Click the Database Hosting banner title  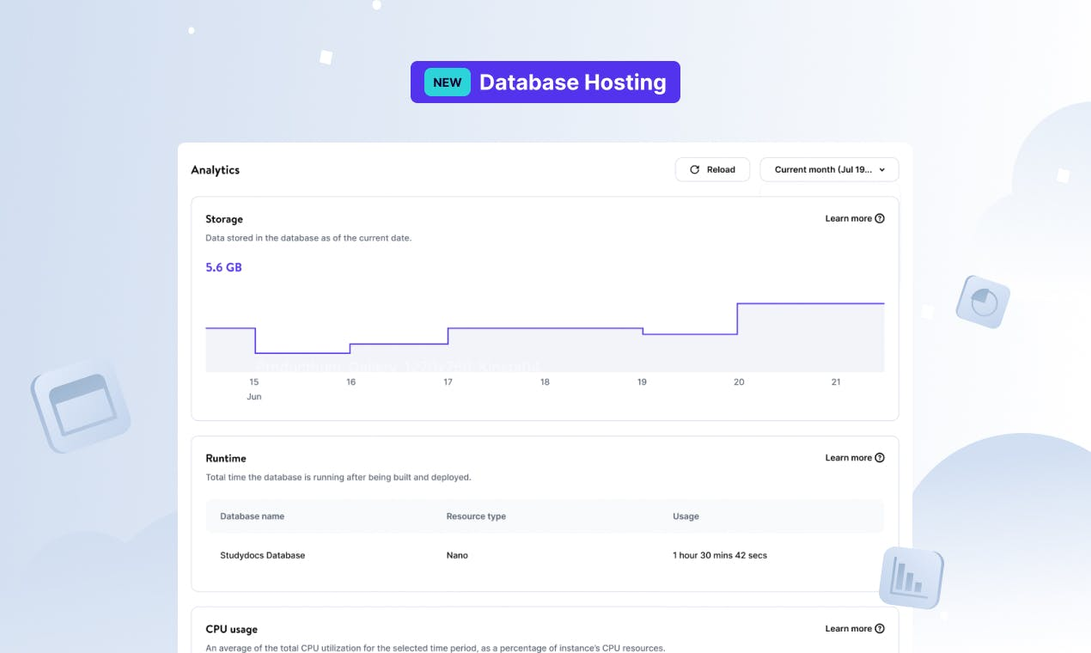(573, 82)
